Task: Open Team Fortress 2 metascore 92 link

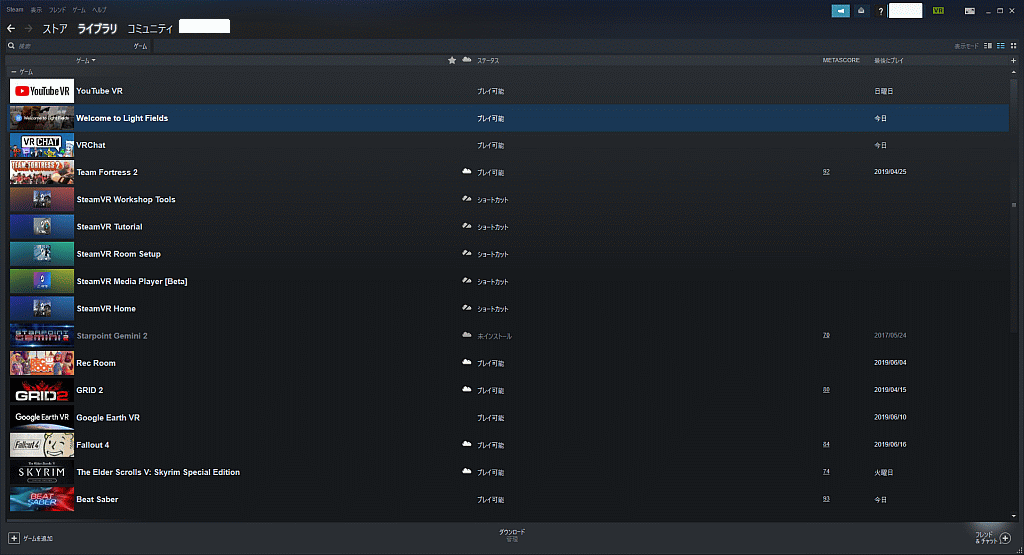Action: (x=826, y=172)
